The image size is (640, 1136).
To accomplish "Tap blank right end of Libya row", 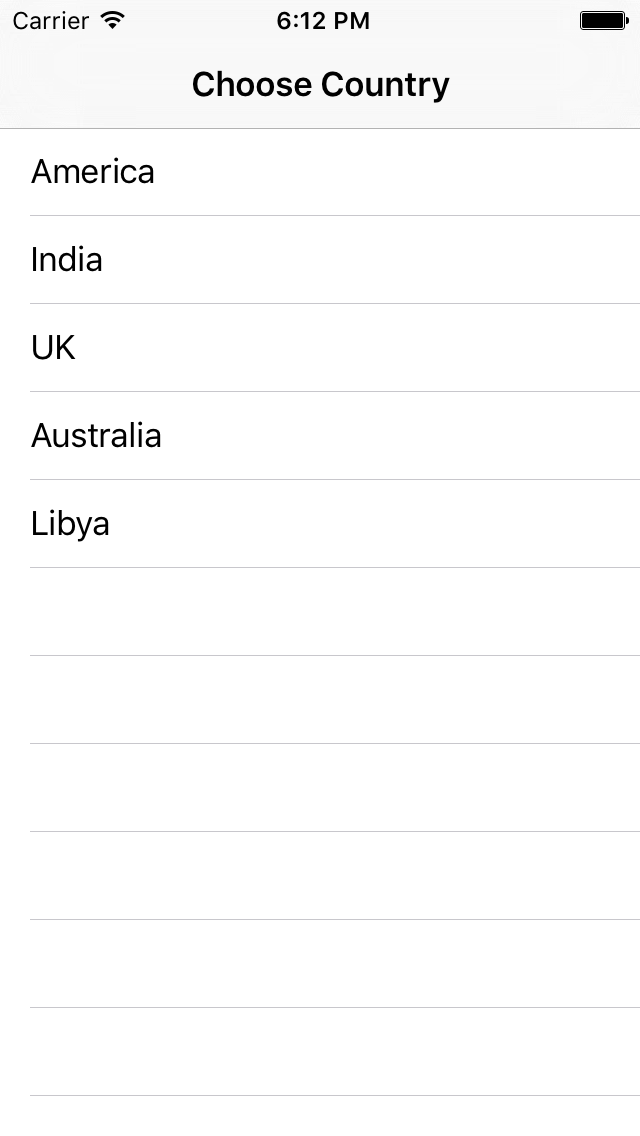I will 507,523.
